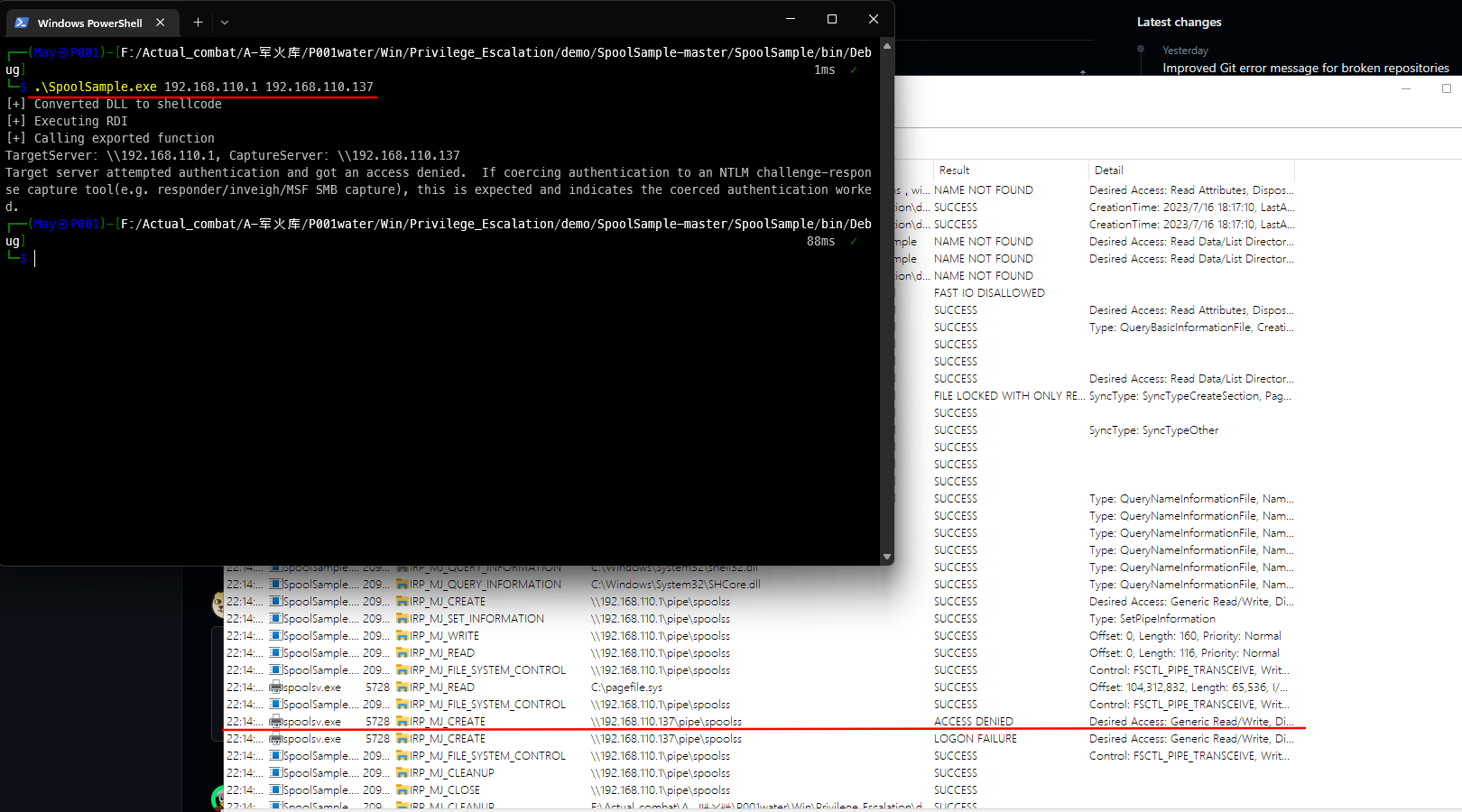Click the ACCESS DENIED result cell
Viewport: 1462px width, 812px height.
[x=974, y=721]
